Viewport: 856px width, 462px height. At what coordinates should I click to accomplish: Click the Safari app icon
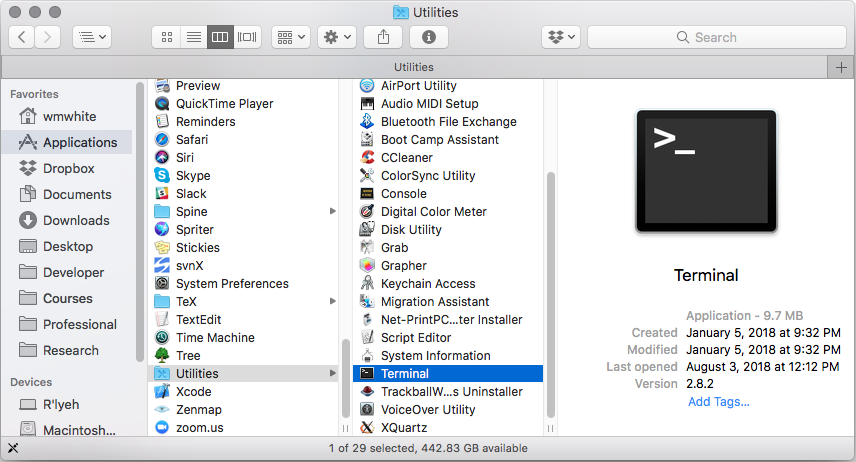click(x=162, y=140)
